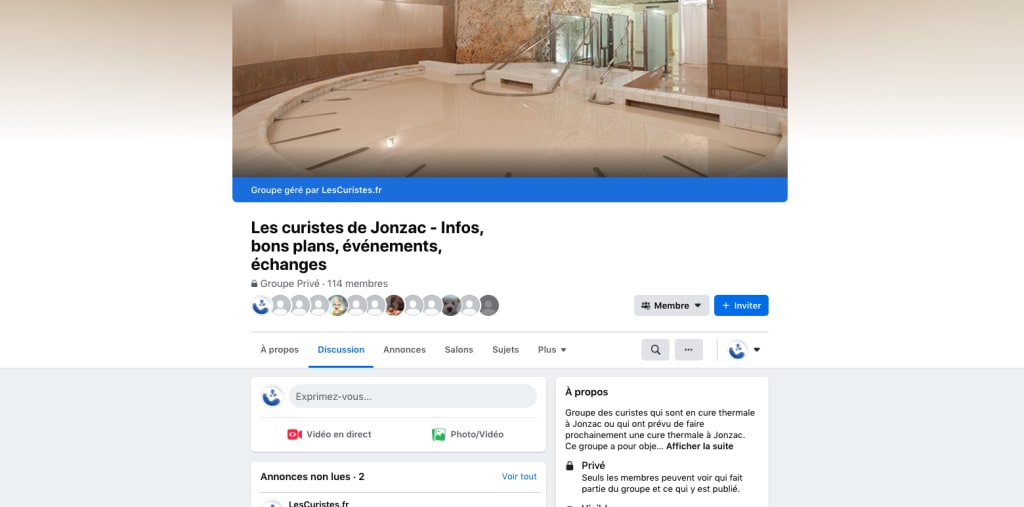Click the search magnifier icon button

[x=655, y=350]
